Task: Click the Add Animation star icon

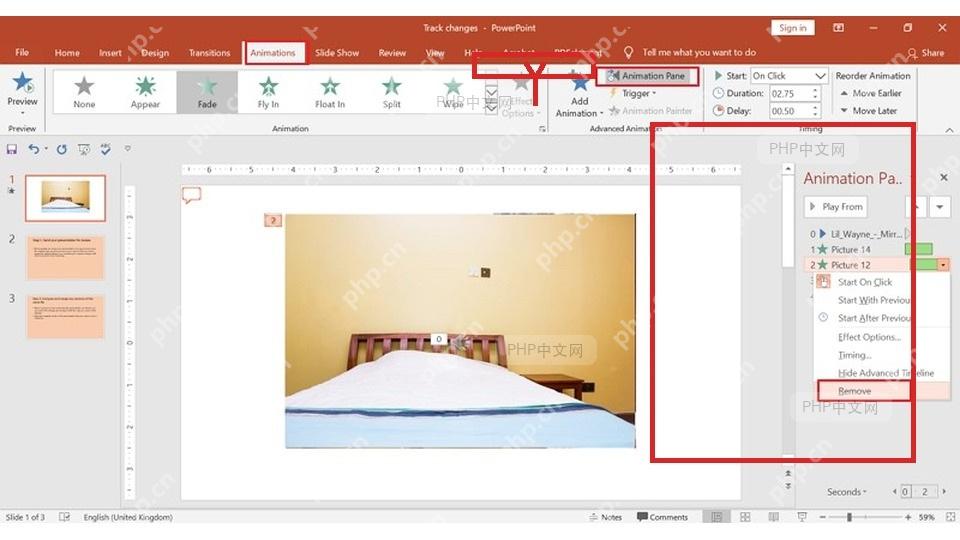Action: (x=579, y=83)
